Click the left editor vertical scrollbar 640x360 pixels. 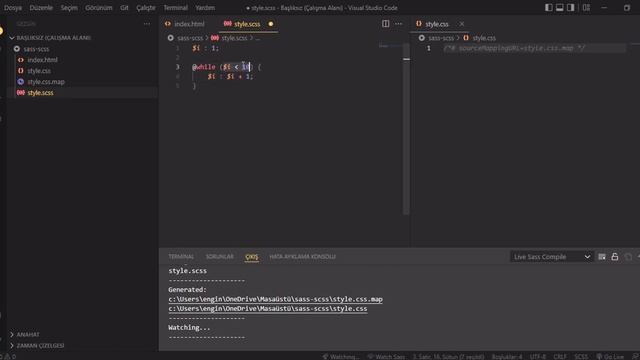coord(406,129)
